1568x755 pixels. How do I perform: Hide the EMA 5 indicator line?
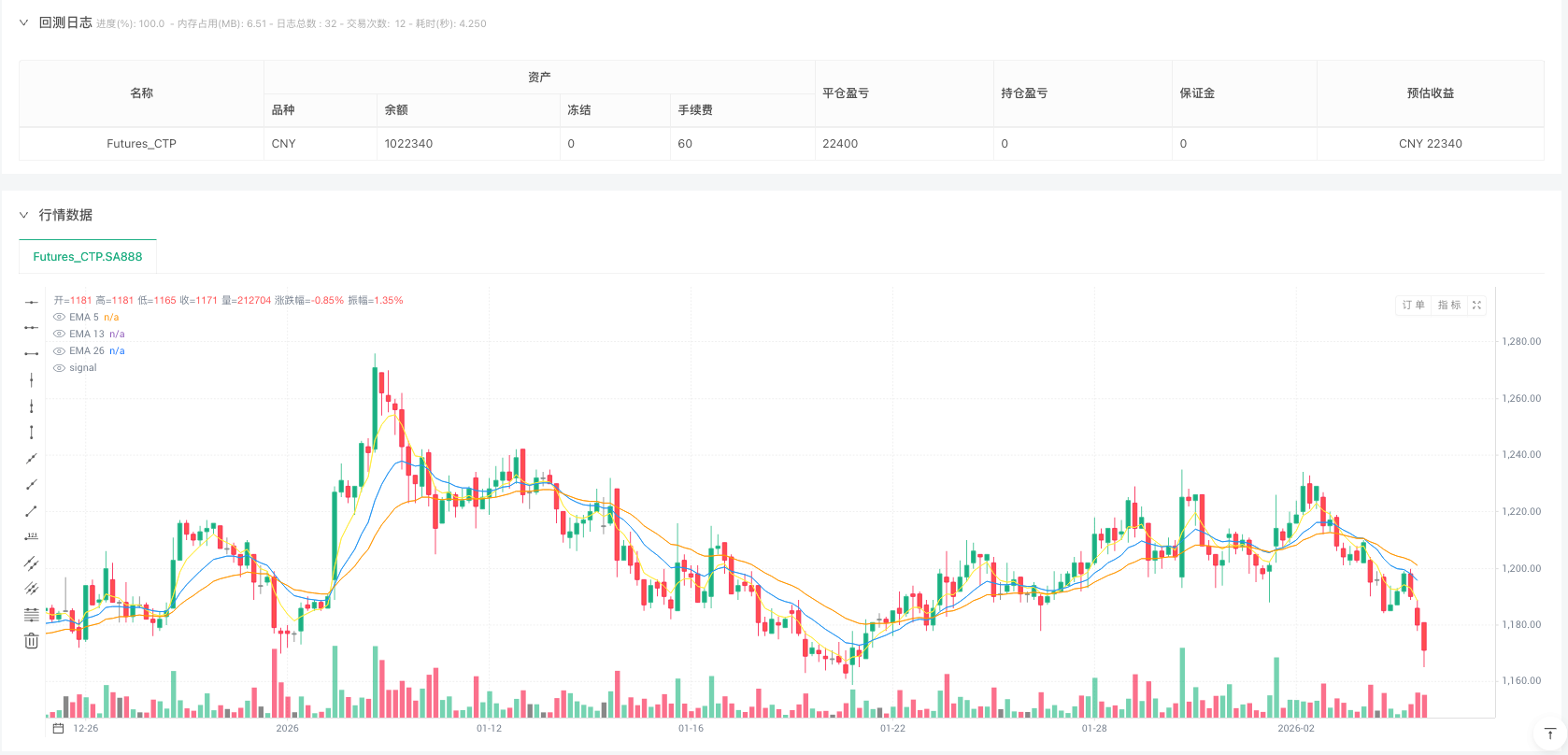[x=59, y=318]
